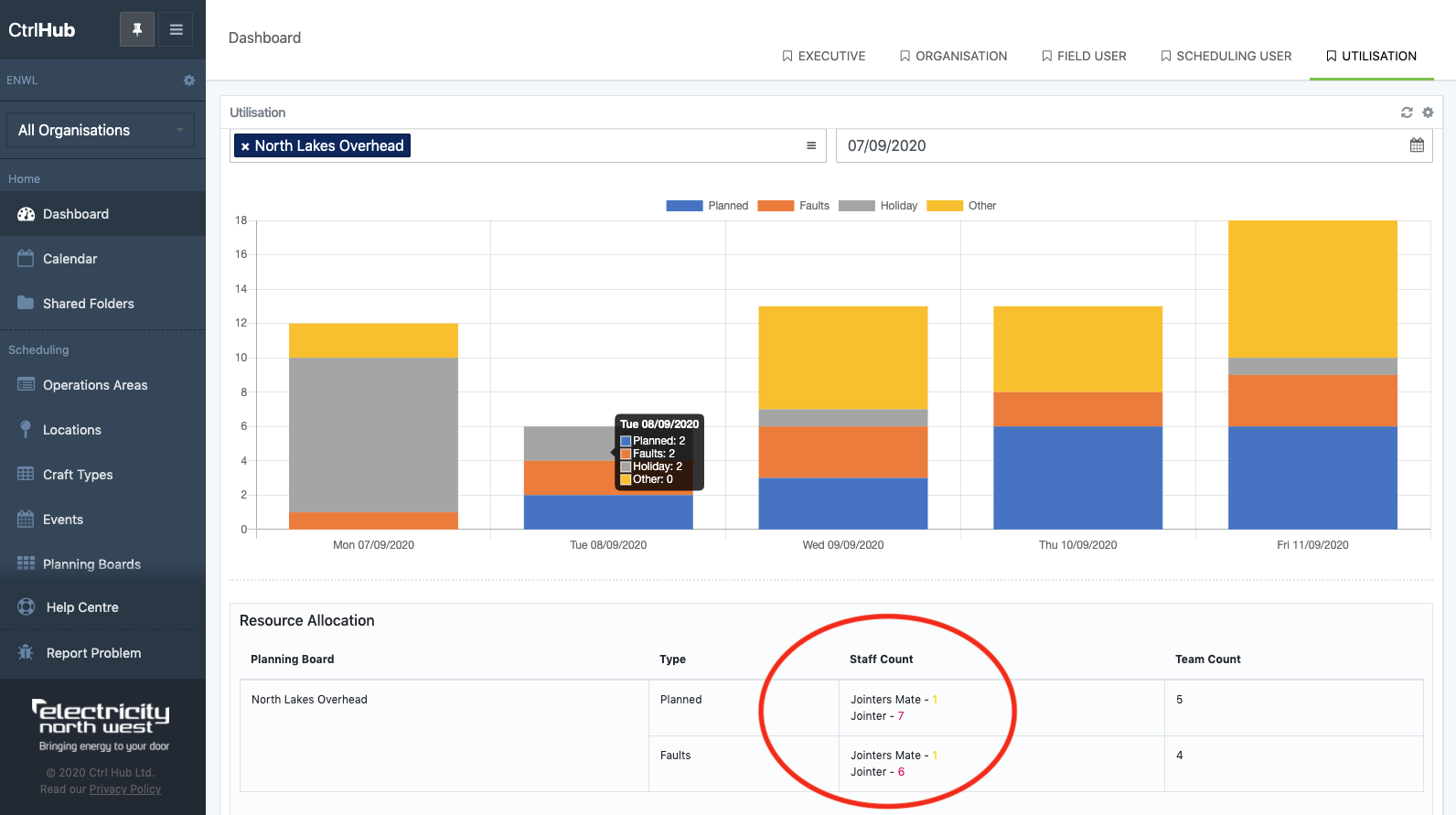Click Report Problem in sidebar
The image size is (1456, 815).
(x=93, y=653)
